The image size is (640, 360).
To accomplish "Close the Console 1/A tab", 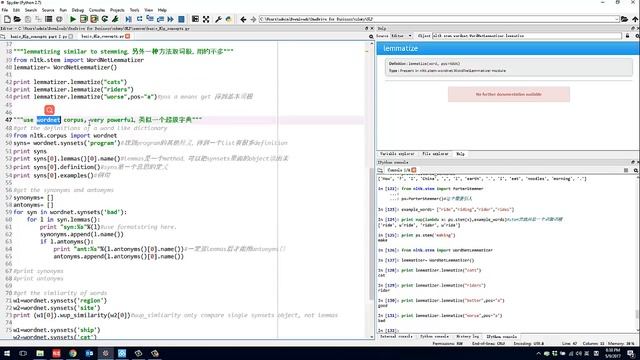I will coord(413,170).
